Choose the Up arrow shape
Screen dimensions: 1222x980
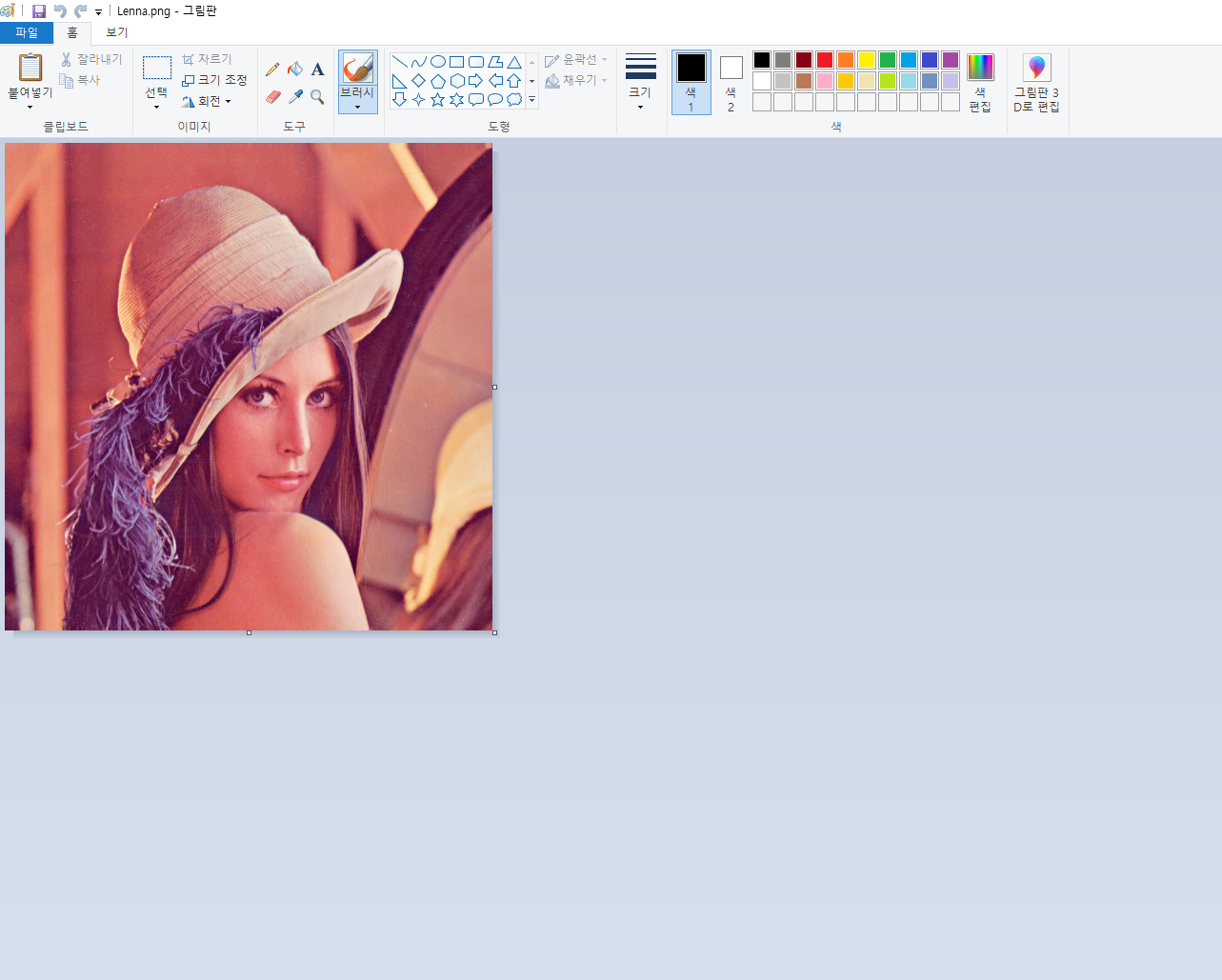(x=514, y=81)
